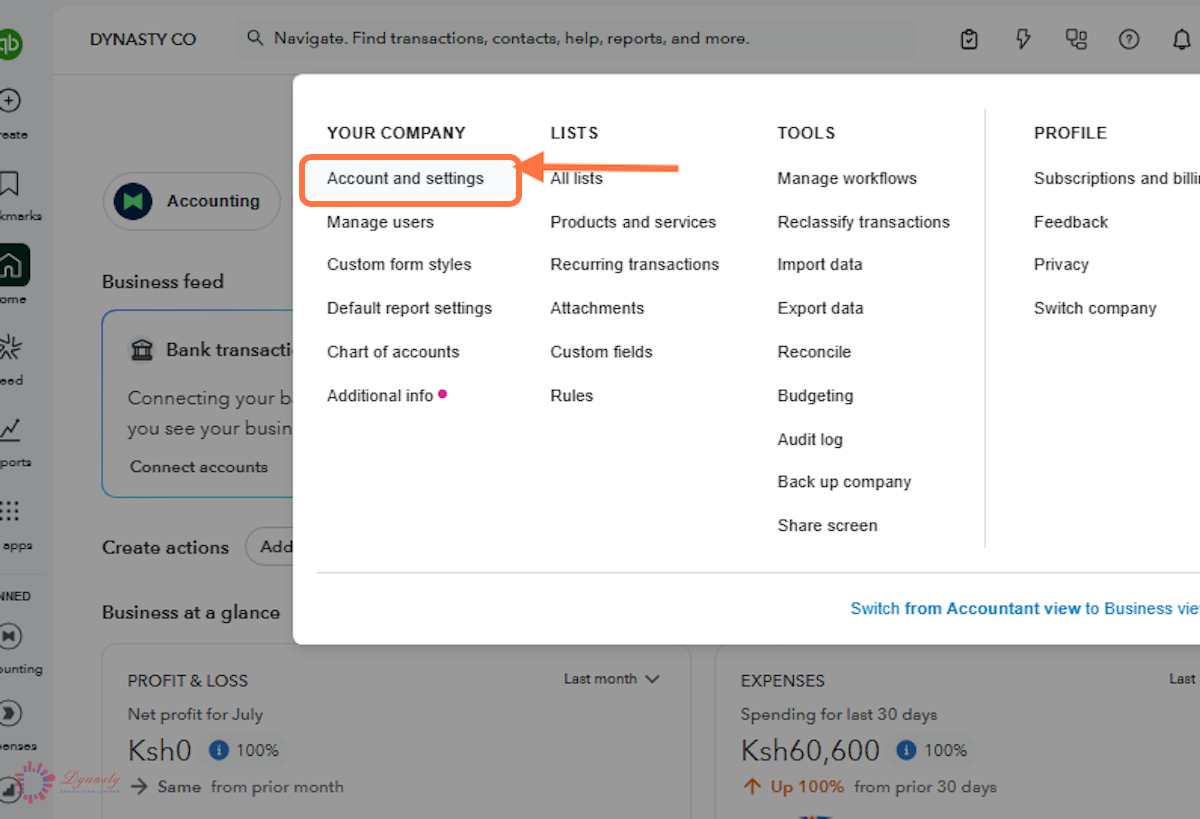Image resolution: width=1200 pixels, height=819 pixels.
Task: Open Custom form styles
Action: coord(399,264)
